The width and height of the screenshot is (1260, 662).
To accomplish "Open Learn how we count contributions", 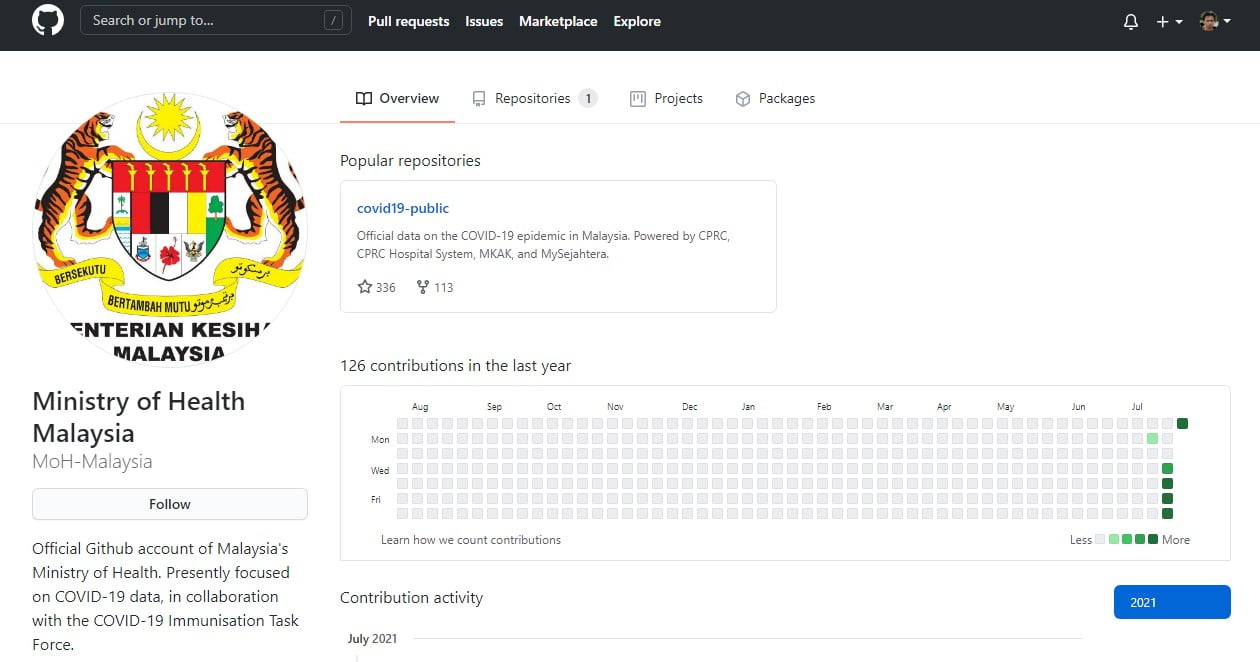I will point(471,539).
